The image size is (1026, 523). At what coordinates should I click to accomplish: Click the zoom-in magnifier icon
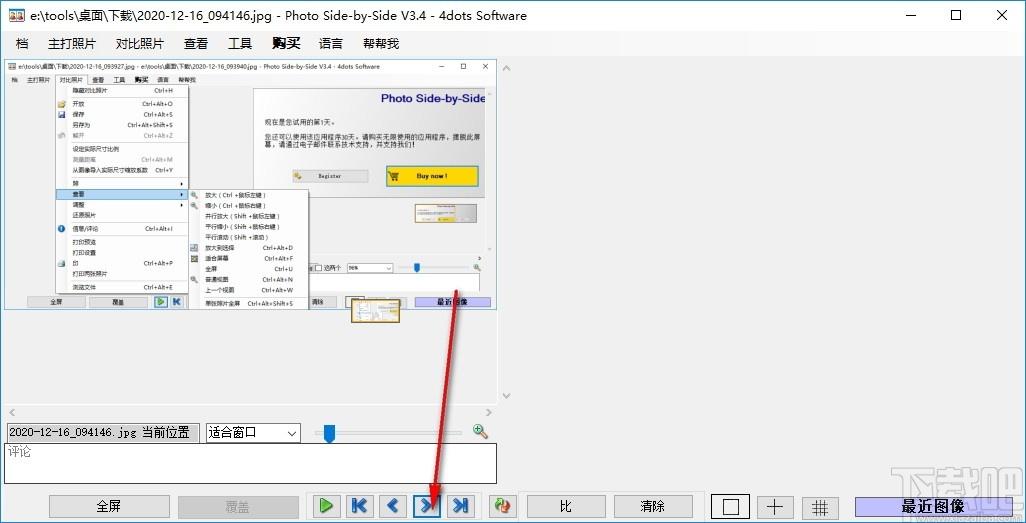tap(480, 431)
